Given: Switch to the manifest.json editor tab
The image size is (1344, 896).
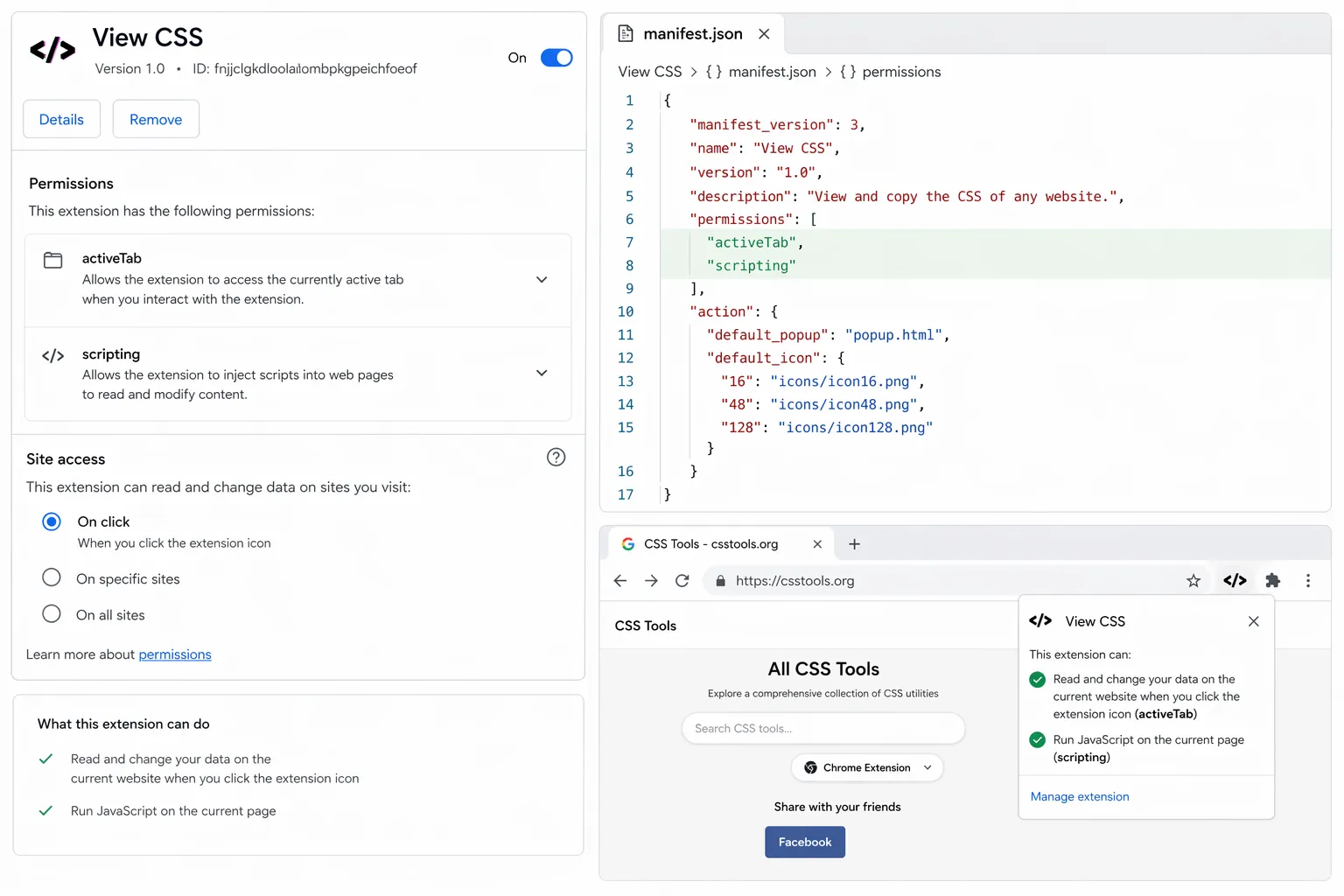Looking at the screenshot, I should (692, 33).
